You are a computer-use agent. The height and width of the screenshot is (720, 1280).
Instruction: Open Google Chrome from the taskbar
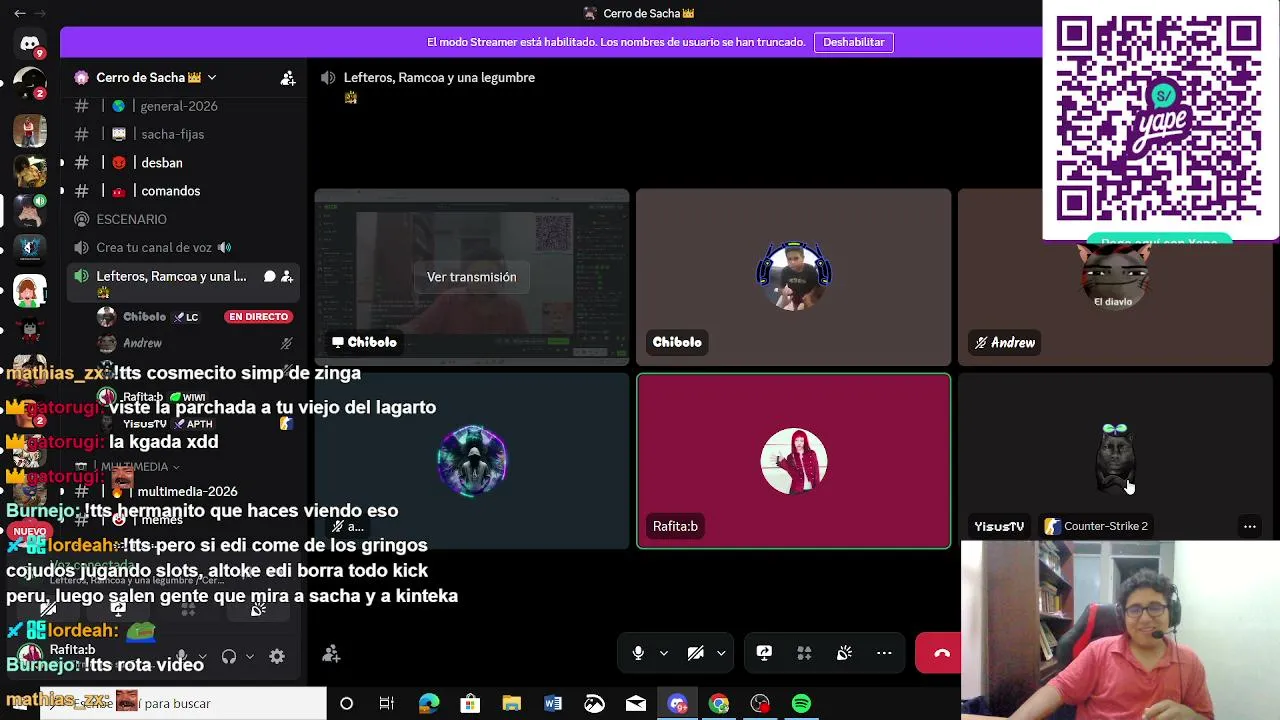[719, 704]
